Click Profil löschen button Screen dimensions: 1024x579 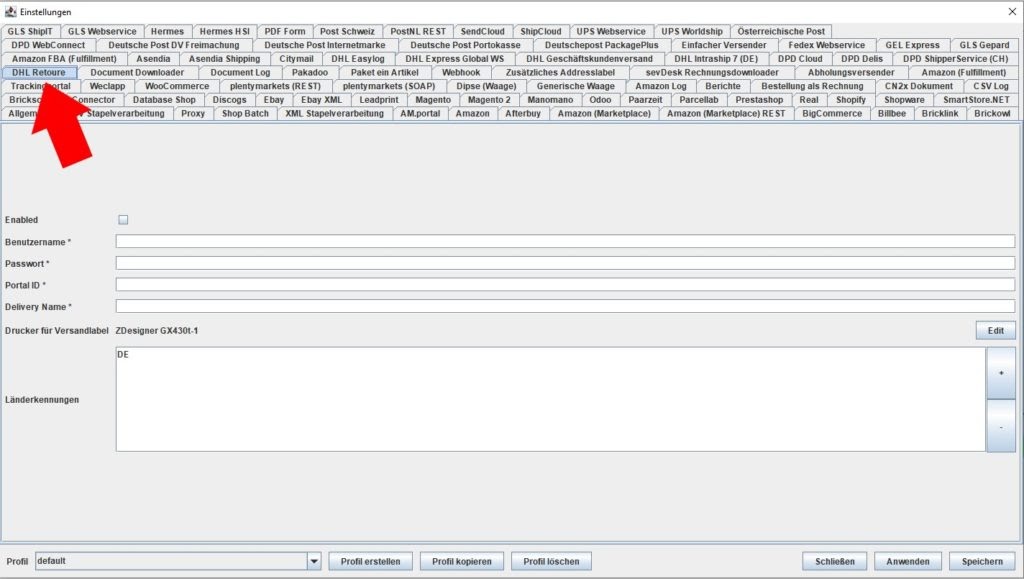tap(551, 561)
